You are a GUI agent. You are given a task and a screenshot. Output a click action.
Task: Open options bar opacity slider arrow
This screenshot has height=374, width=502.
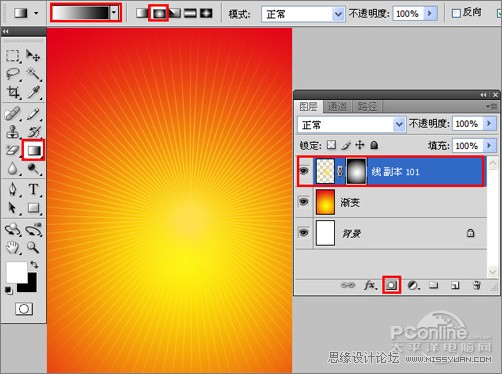click(430, 13)
